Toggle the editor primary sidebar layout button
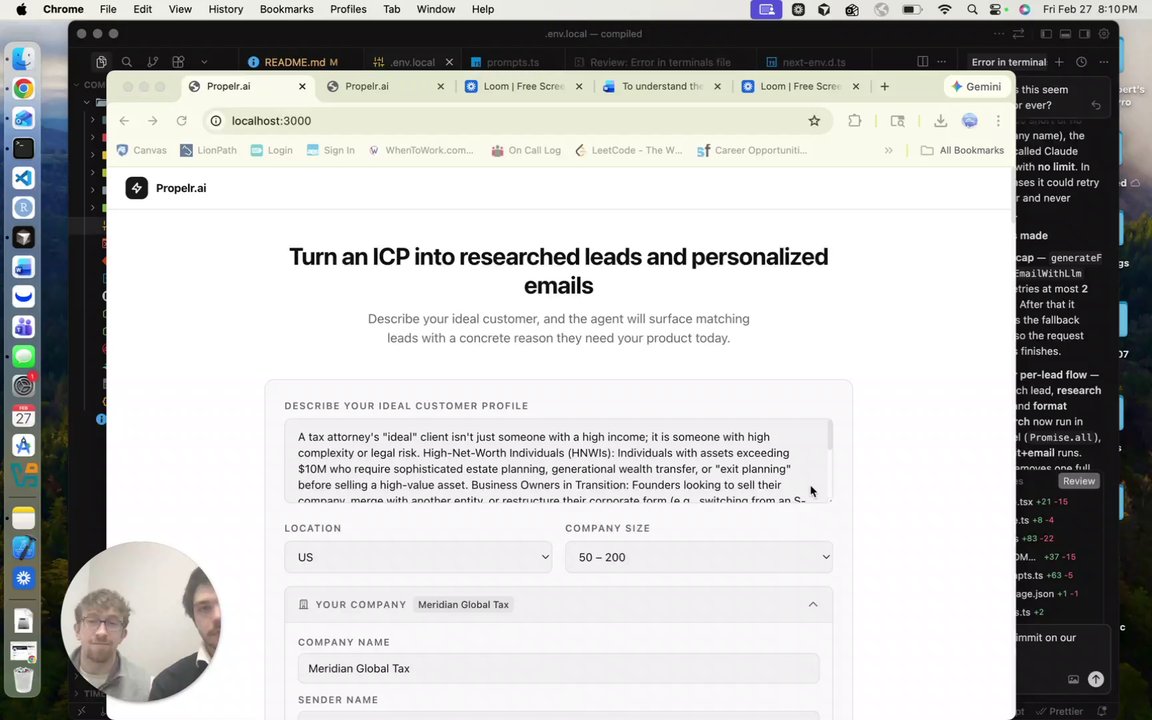Screen dimensions: 1152x720 1046,34
